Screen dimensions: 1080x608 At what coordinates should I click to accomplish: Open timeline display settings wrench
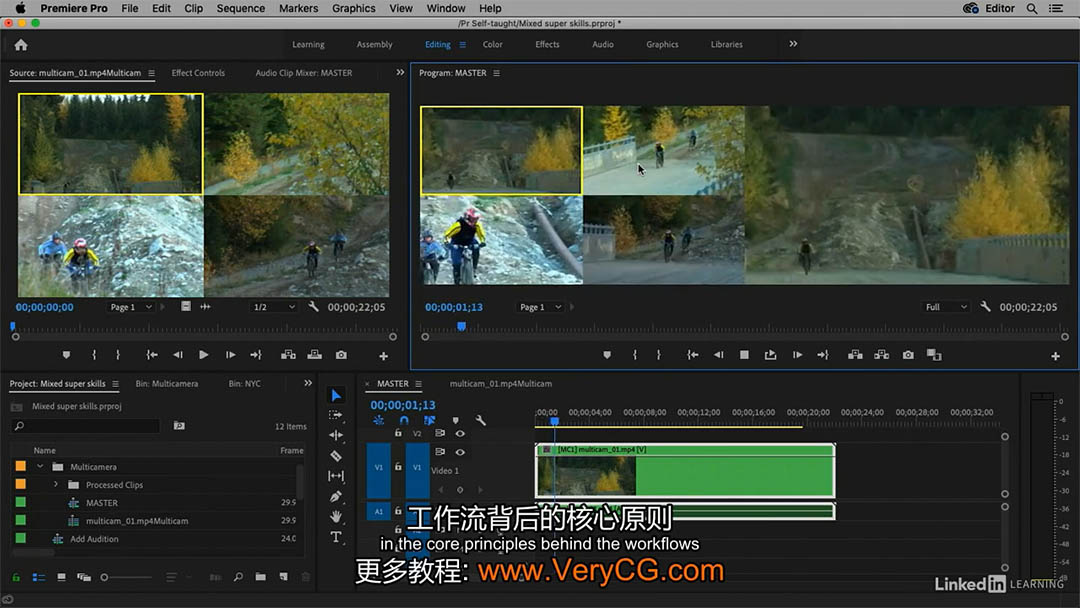coord(481,420)
